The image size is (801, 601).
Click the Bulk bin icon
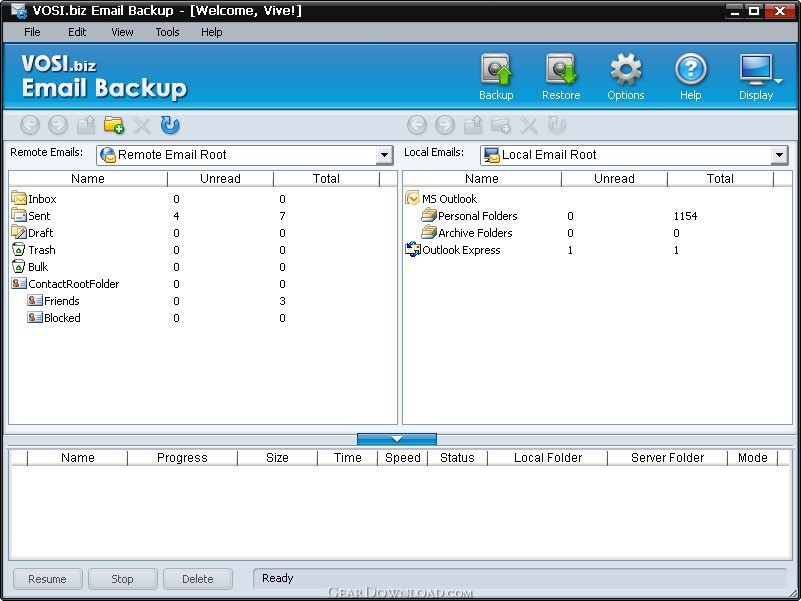tap(18, 266)
